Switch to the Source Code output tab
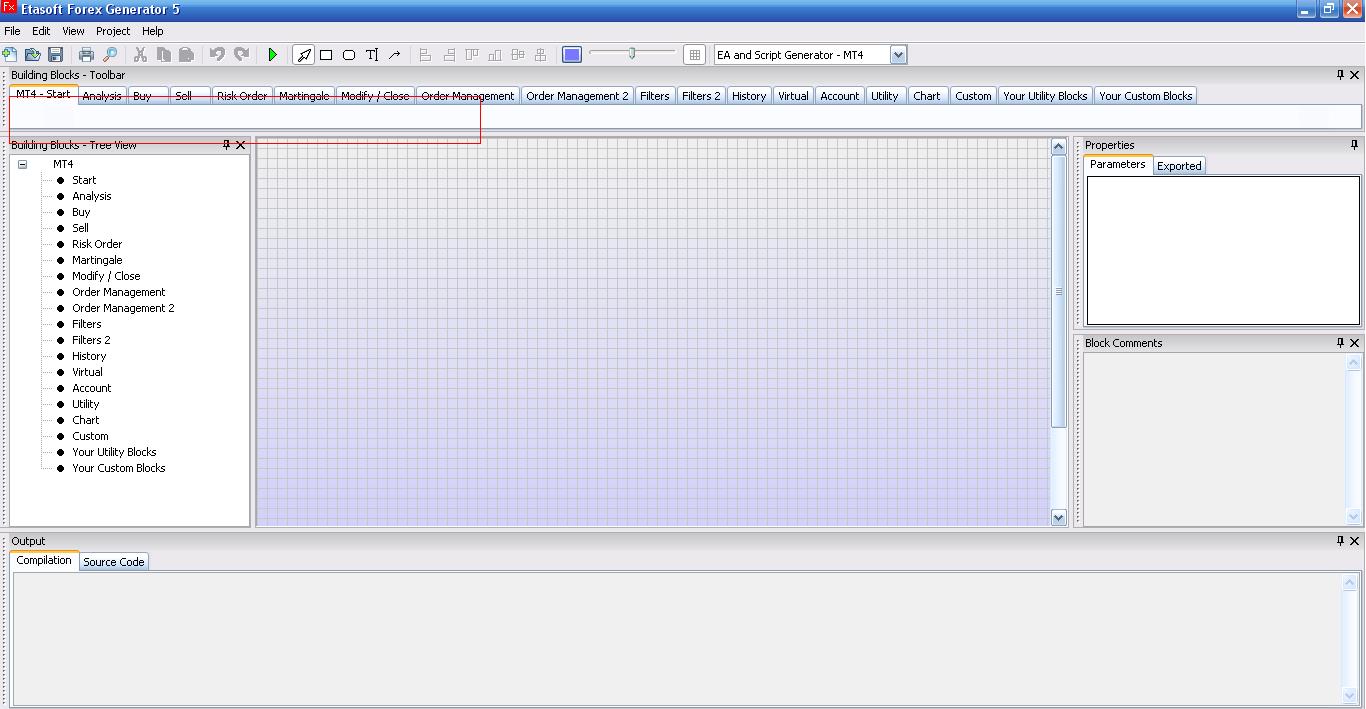The height and width of the screenshot is (709, 1366). click(x=114, y=562)
